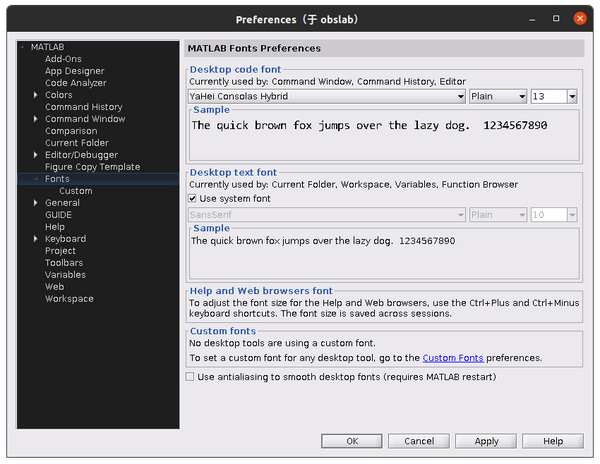Select Colors preferences item

(59, 95)
